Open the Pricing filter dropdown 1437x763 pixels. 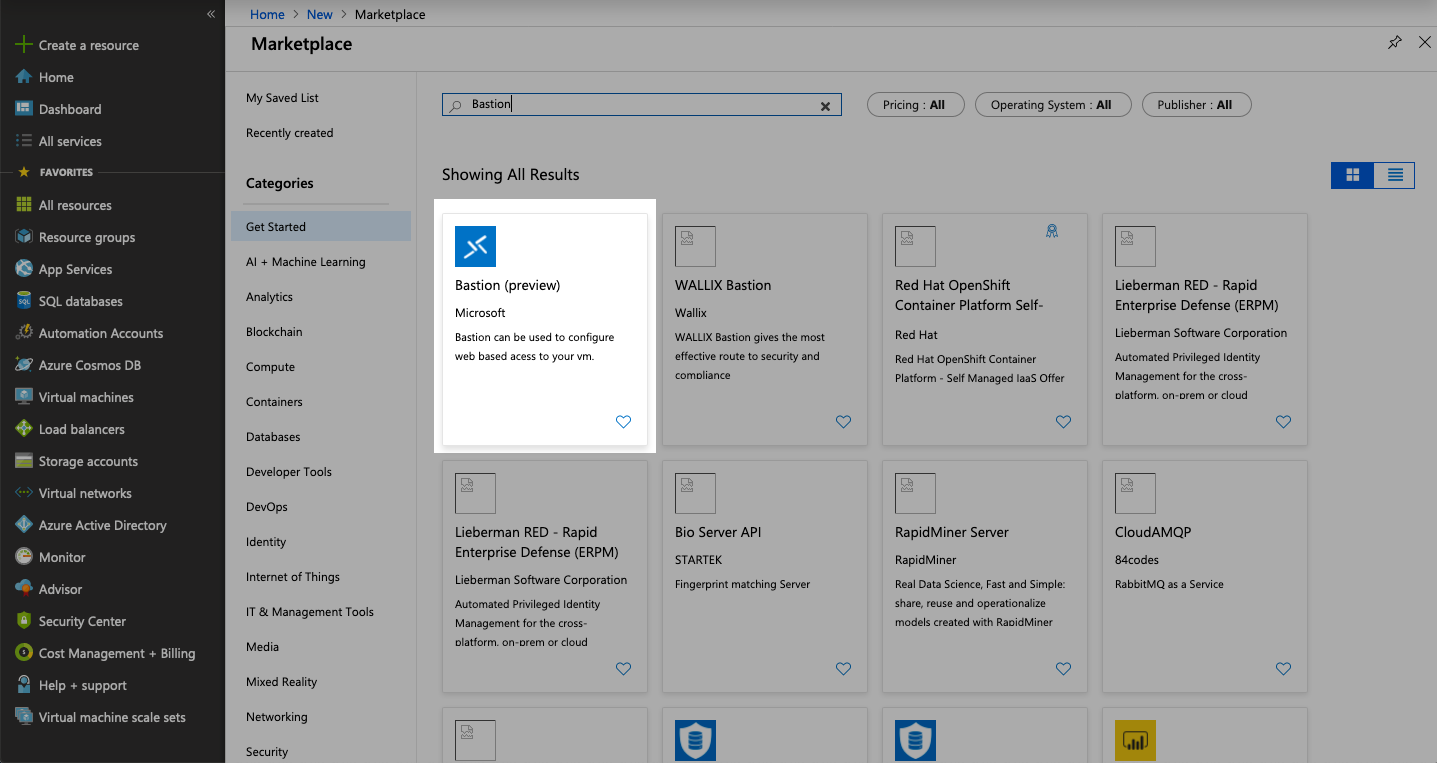[x=914, y=105]
